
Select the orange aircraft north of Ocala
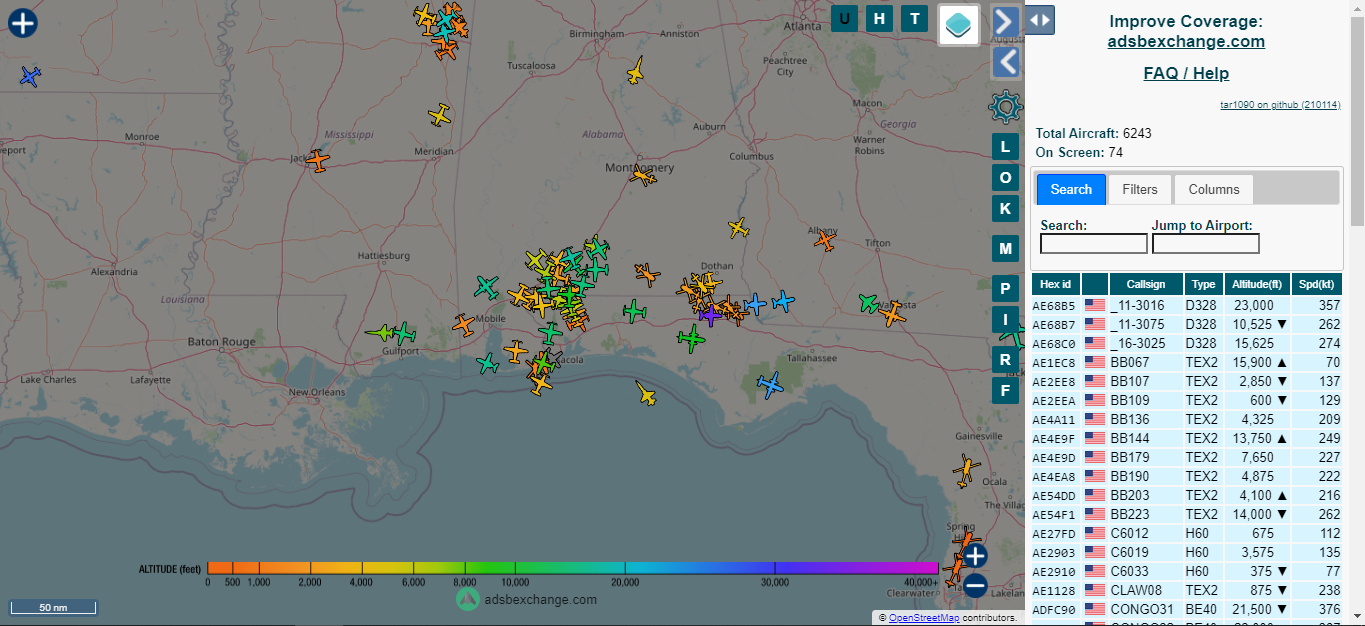966,470
